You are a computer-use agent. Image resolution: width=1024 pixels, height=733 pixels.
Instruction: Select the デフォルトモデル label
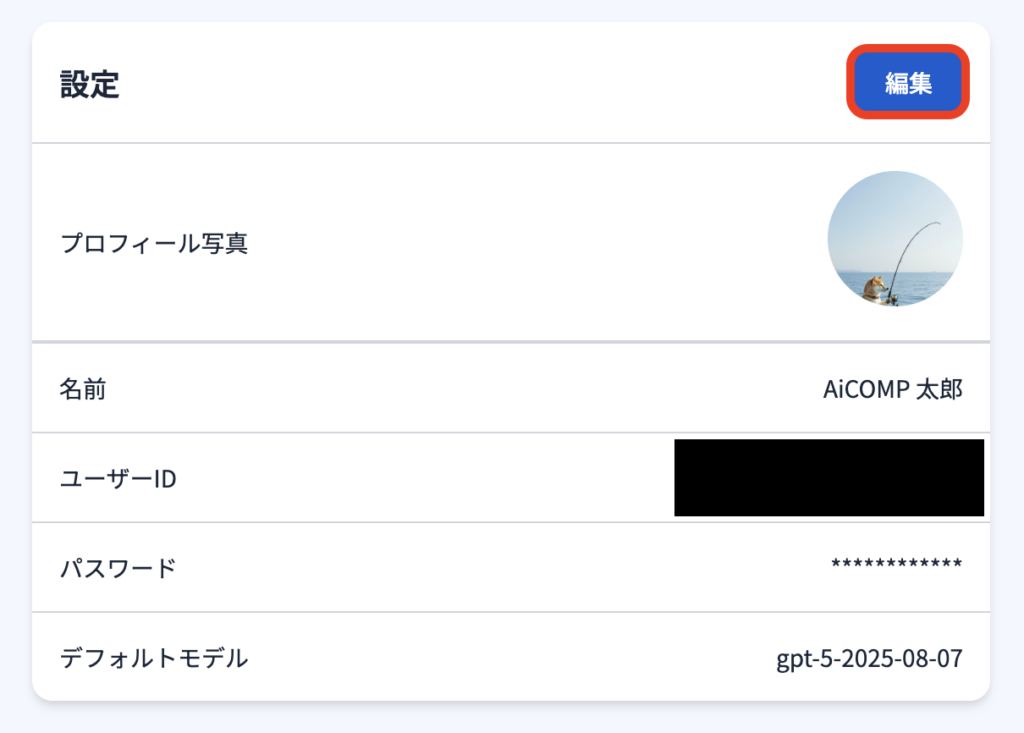pyautogui.click(x=154, y=658)
